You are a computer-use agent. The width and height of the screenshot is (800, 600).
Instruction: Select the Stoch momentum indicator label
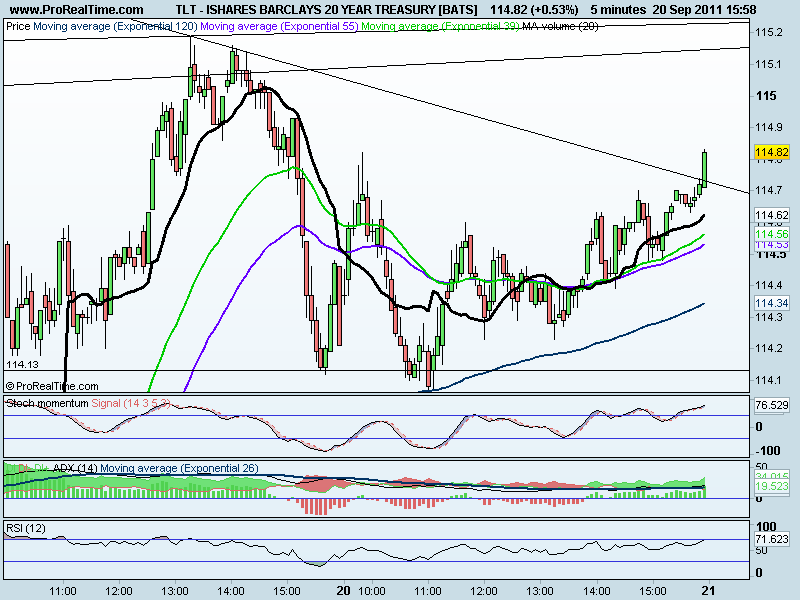click(x=47, y=403)
